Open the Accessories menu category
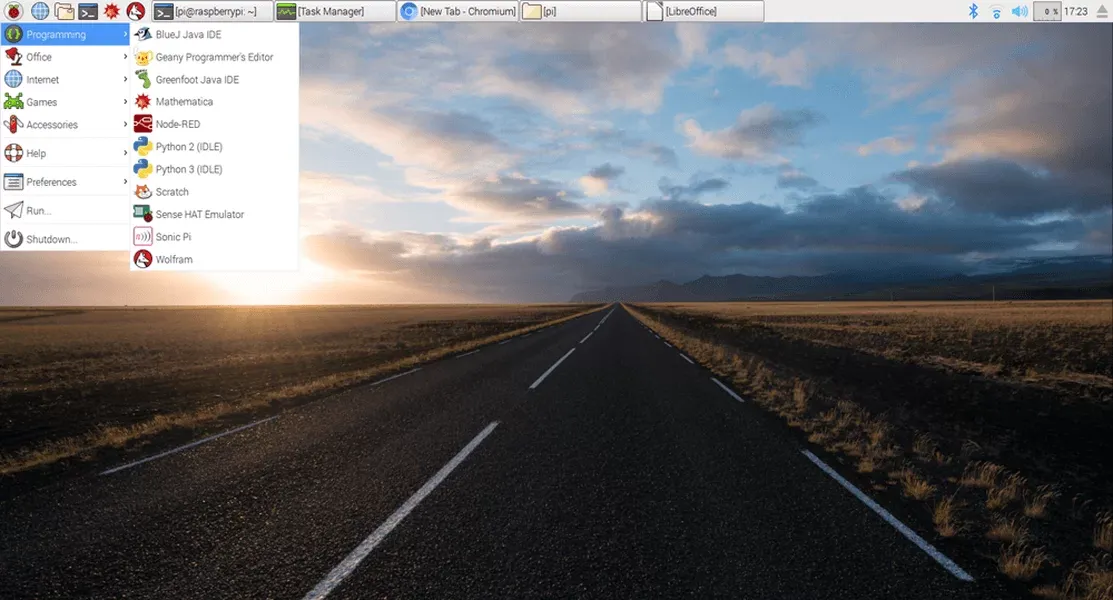This screenshot has height=600, width=1113. 65,124
